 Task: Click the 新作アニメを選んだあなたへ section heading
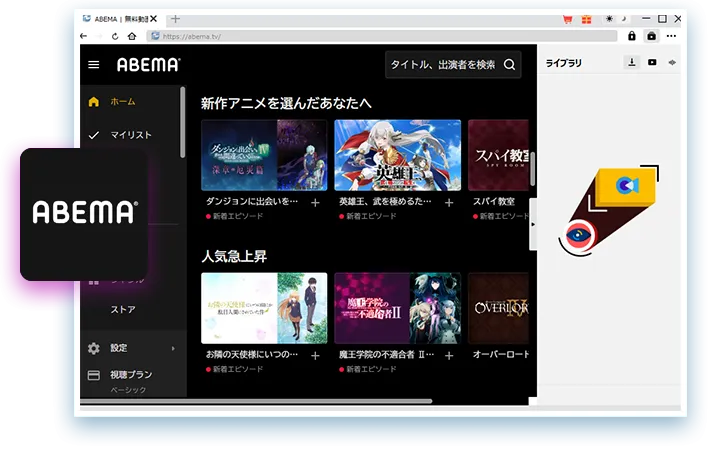click(x=286, y=103)
